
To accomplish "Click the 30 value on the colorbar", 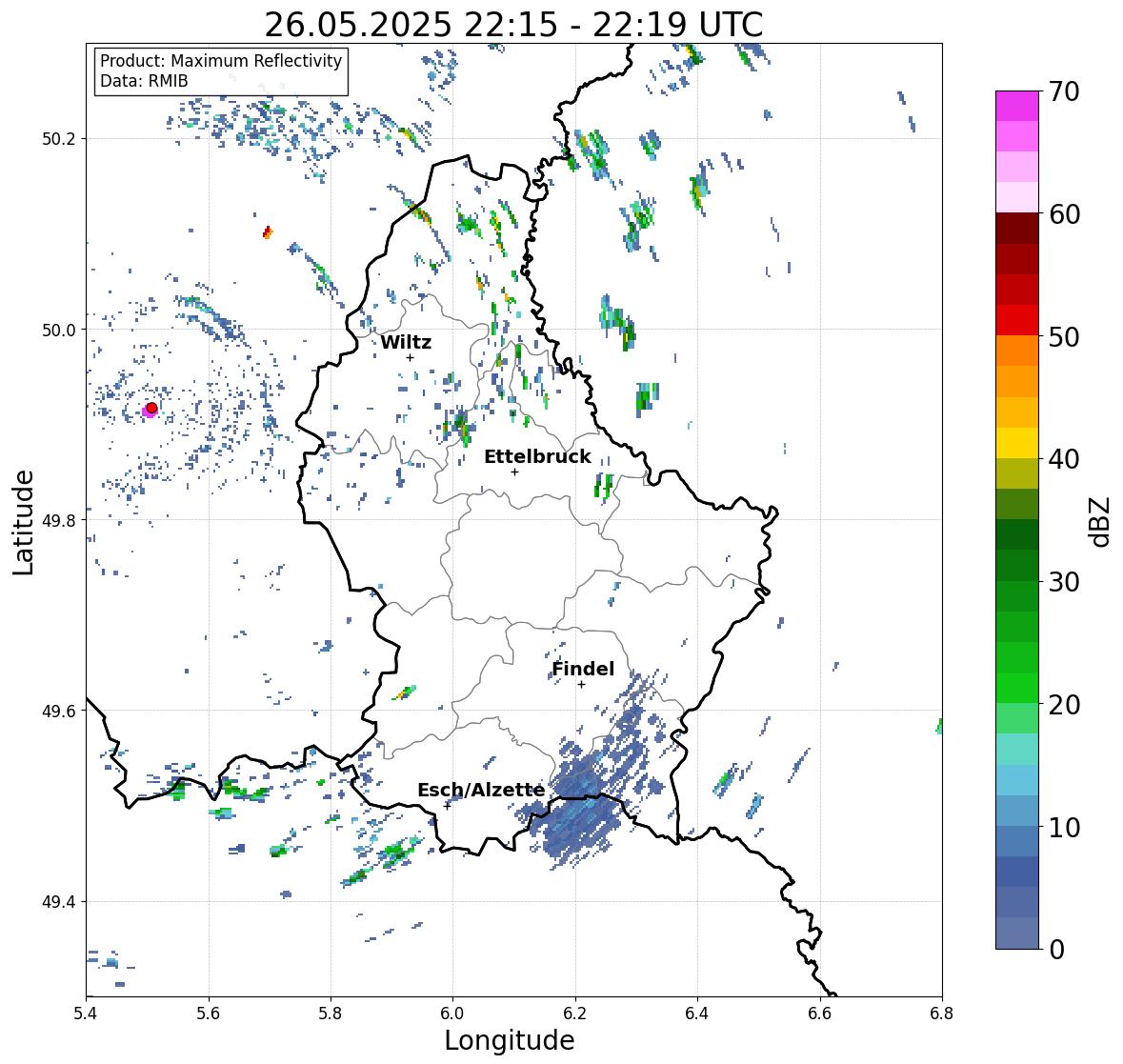I will pos(1064,582).
